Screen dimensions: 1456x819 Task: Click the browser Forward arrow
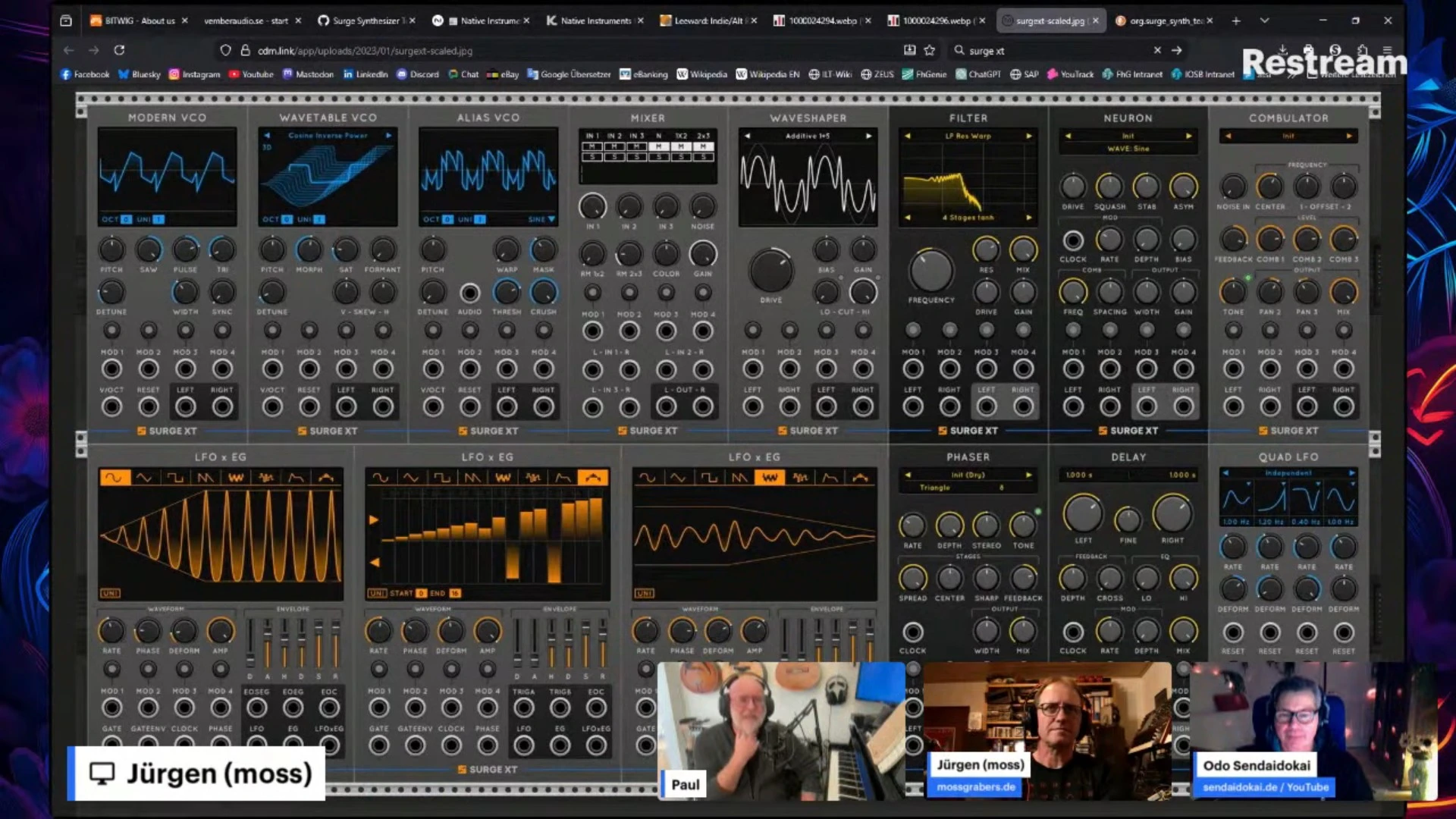[94, 50]
